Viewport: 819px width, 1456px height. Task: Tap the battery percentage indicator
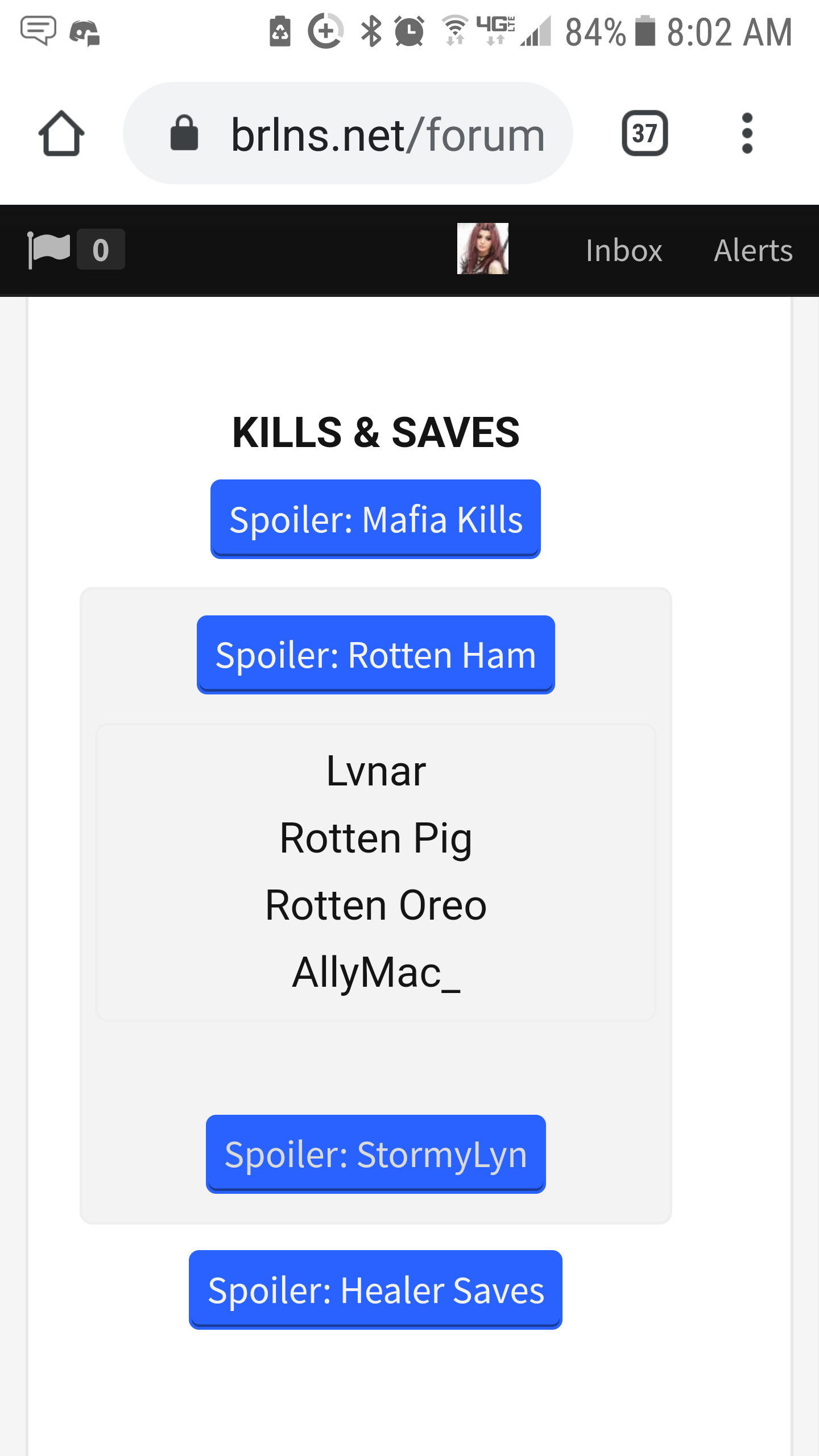[595, 32]
